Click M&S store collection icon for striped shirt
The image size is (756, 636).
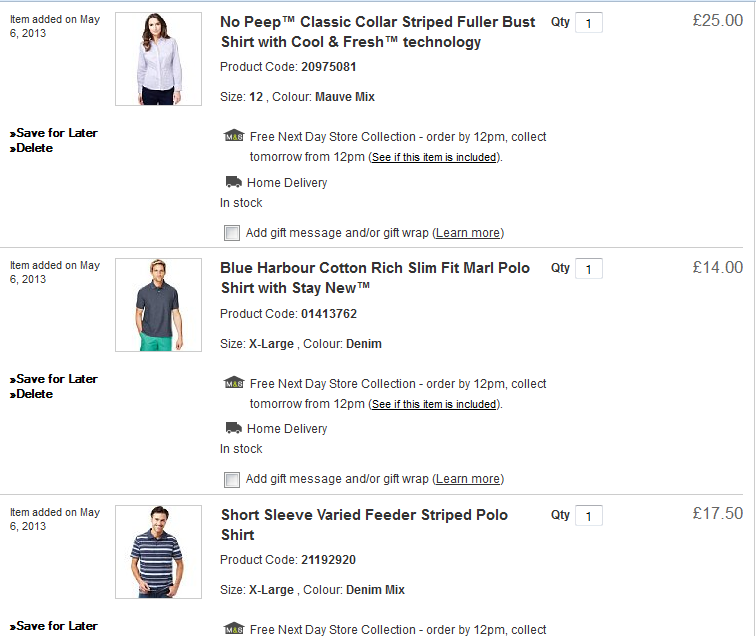tap(233, 137)
